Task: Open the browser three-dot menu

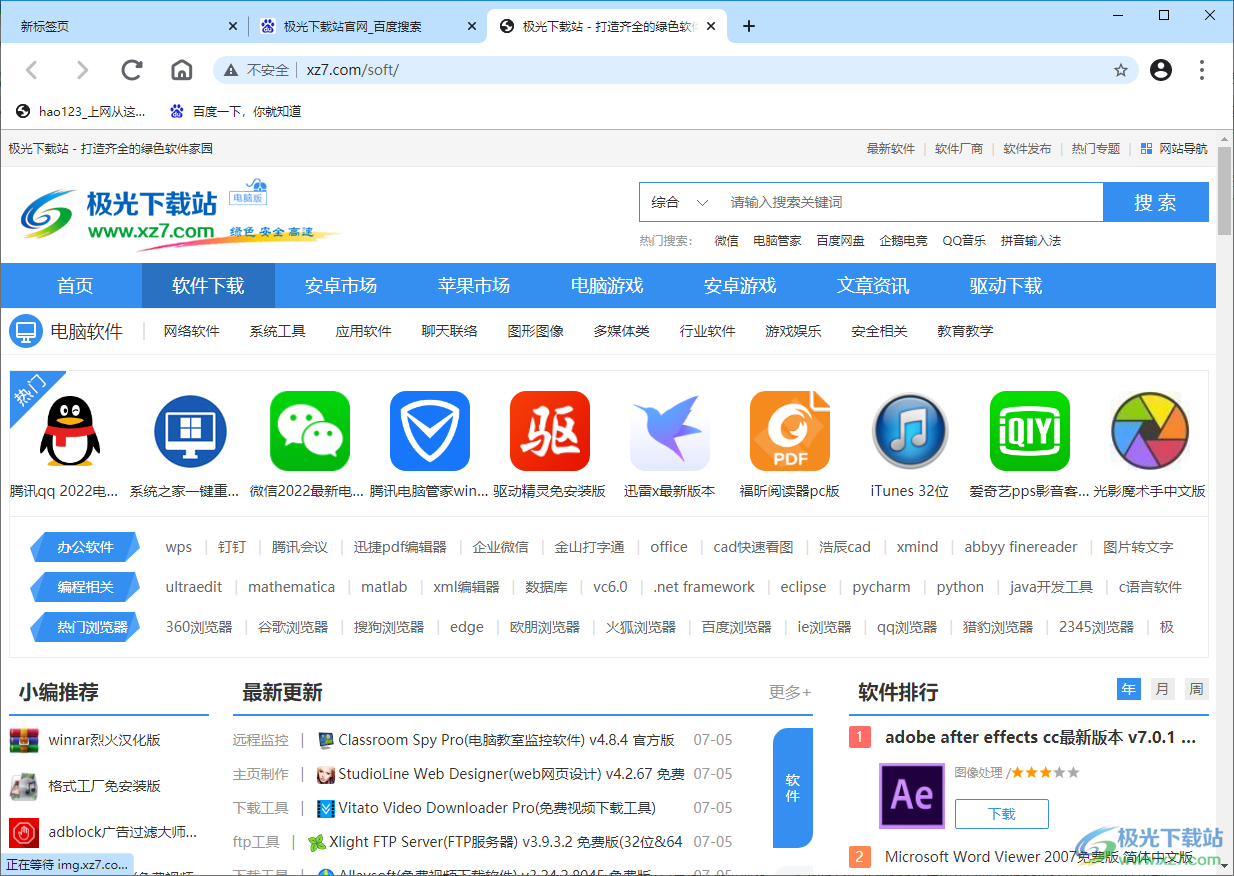Action: click(x=1201, y=70)
